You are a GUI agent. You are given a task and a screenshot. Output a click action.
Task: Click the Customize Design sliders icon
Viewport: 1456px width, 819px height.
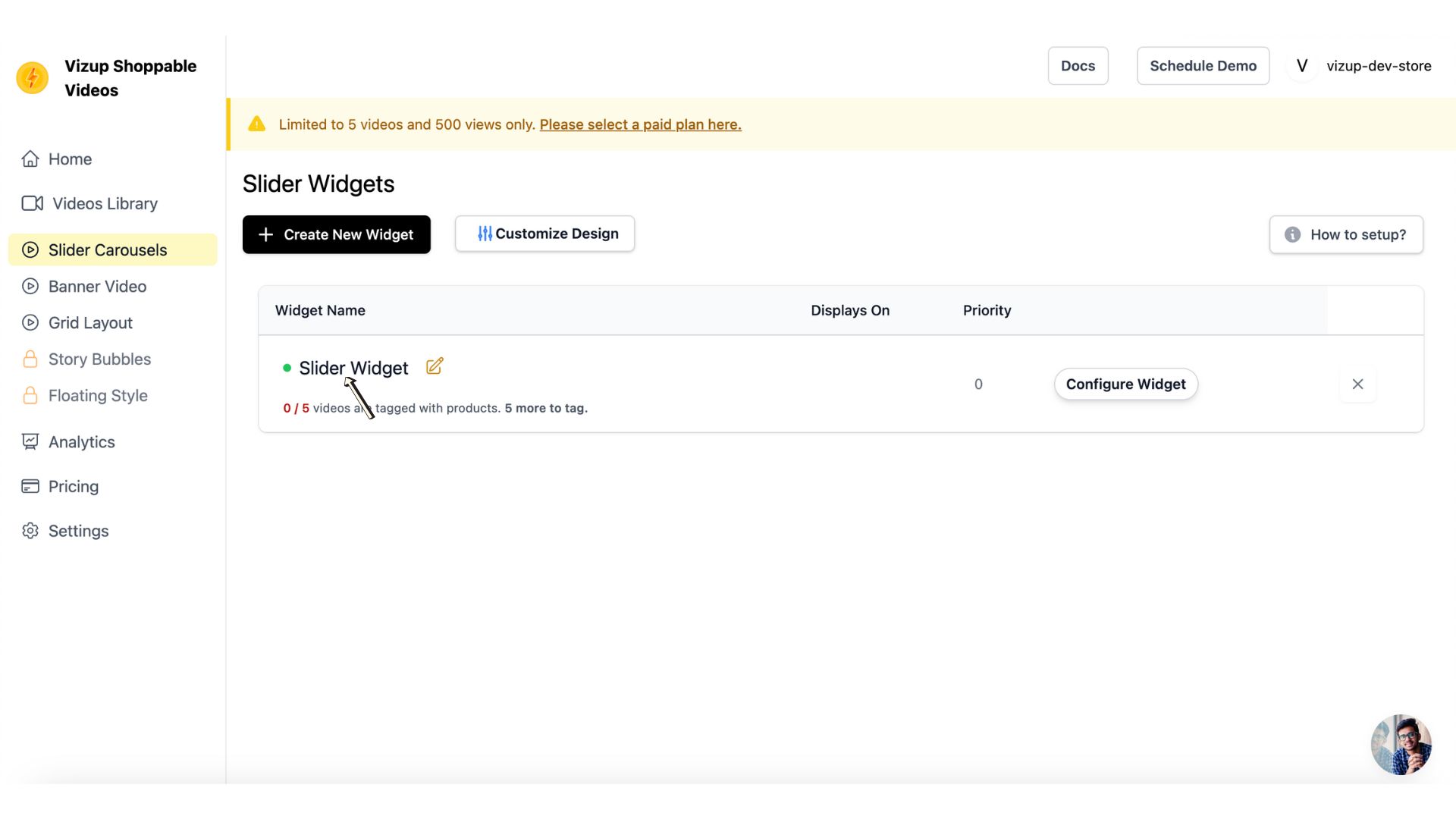[484, 234]
